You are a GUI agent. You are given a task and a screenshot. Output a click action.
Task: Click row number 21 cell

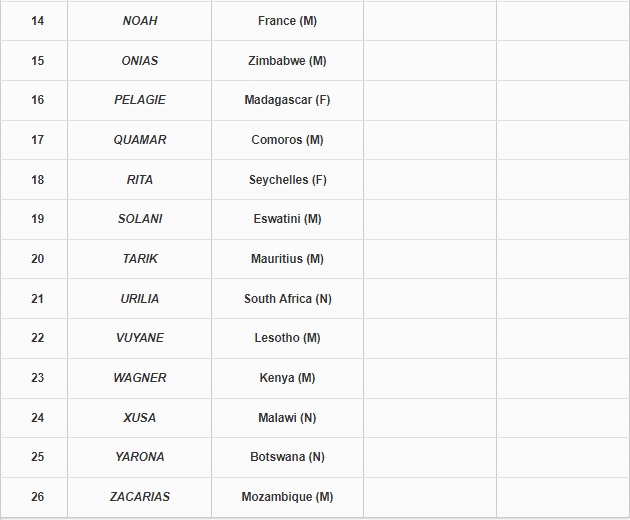[x=37, y=299]
